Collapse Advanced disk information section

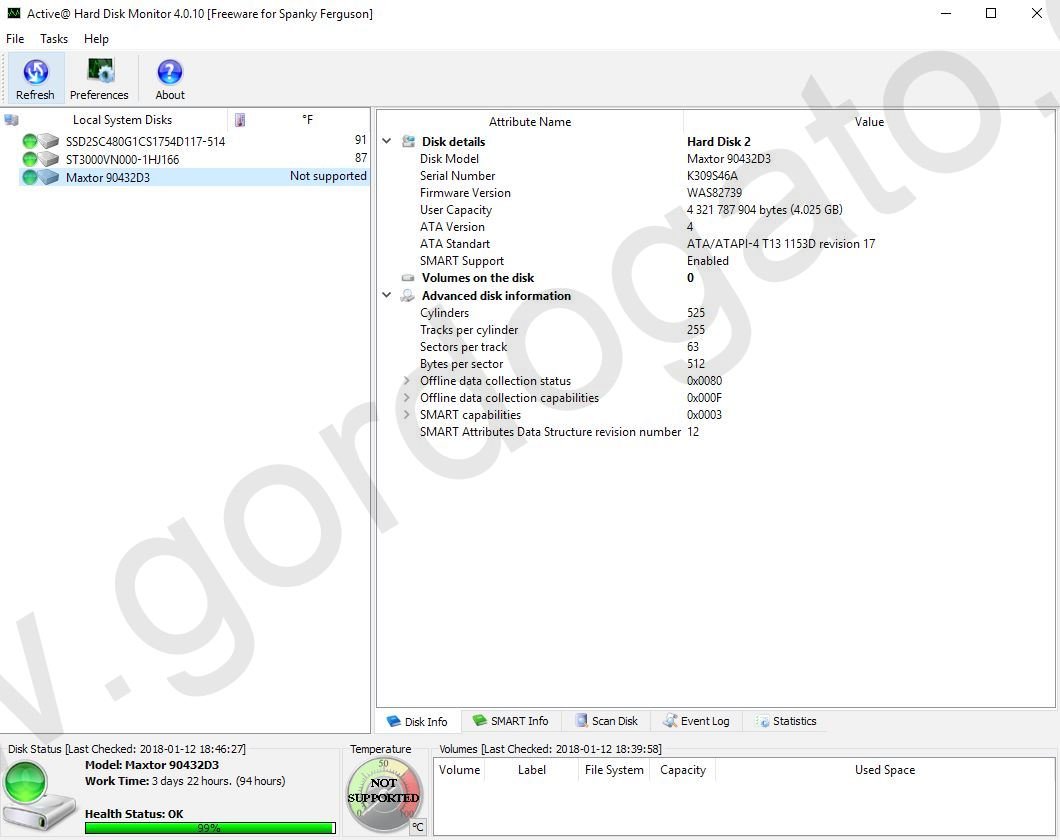tap(387, 296)
